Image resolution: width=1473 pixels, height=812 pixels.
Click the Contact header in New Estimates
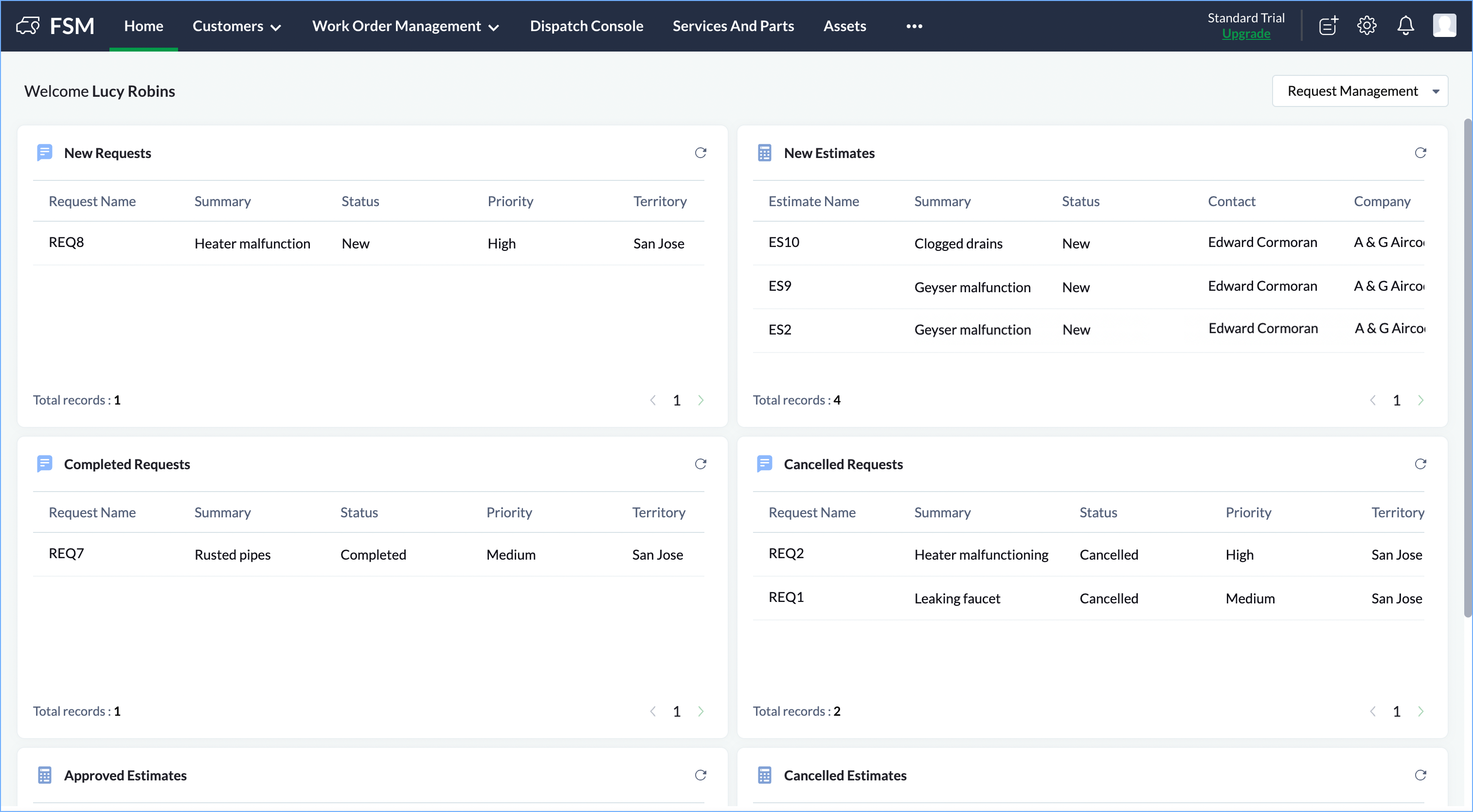1231,201
